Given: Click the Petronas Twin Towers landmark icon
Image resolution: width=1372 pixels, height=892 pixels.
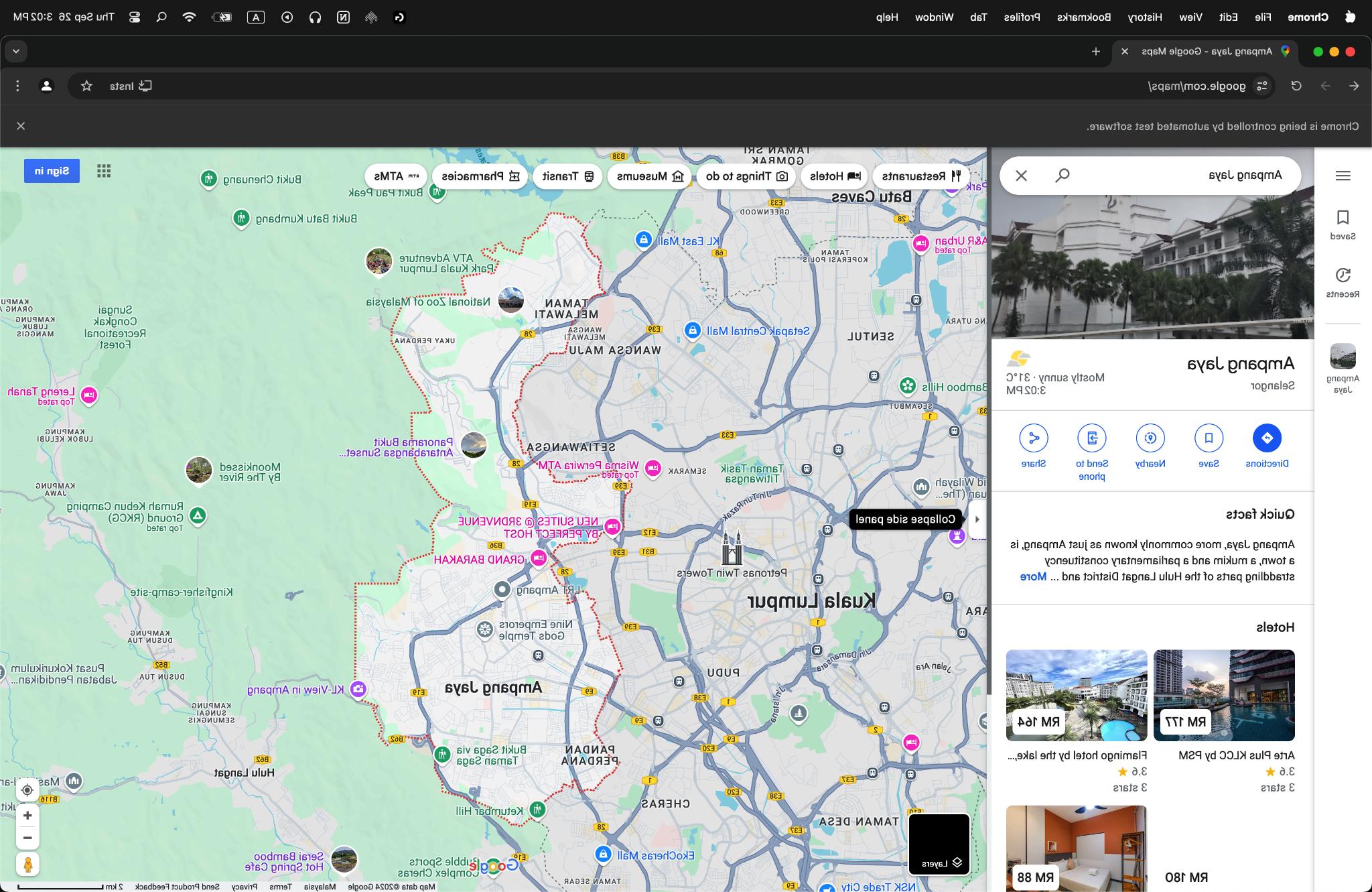Looking at the screenshot, I should point(732,548).
